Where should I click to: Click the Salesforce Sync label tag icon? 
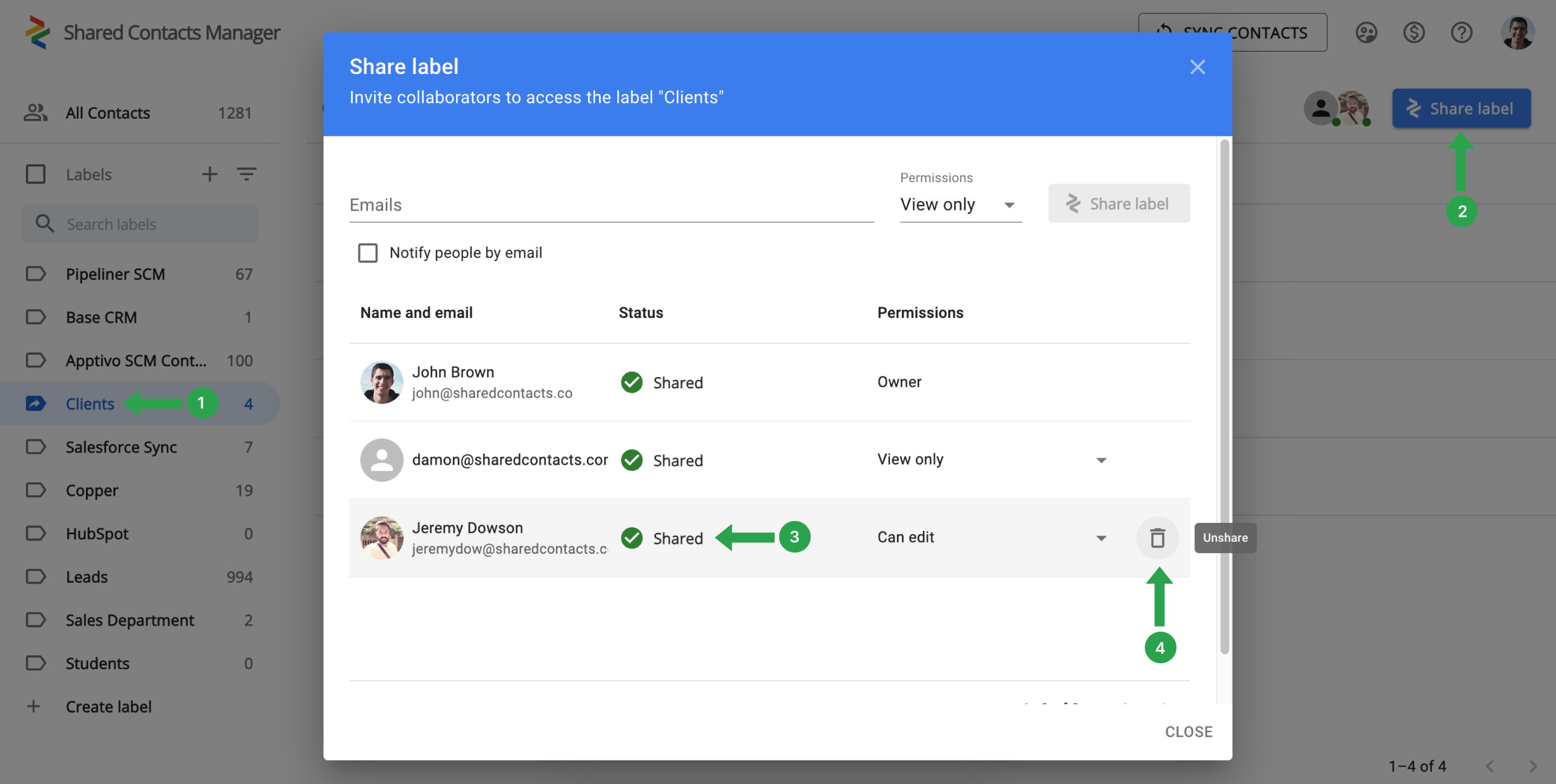36,446
